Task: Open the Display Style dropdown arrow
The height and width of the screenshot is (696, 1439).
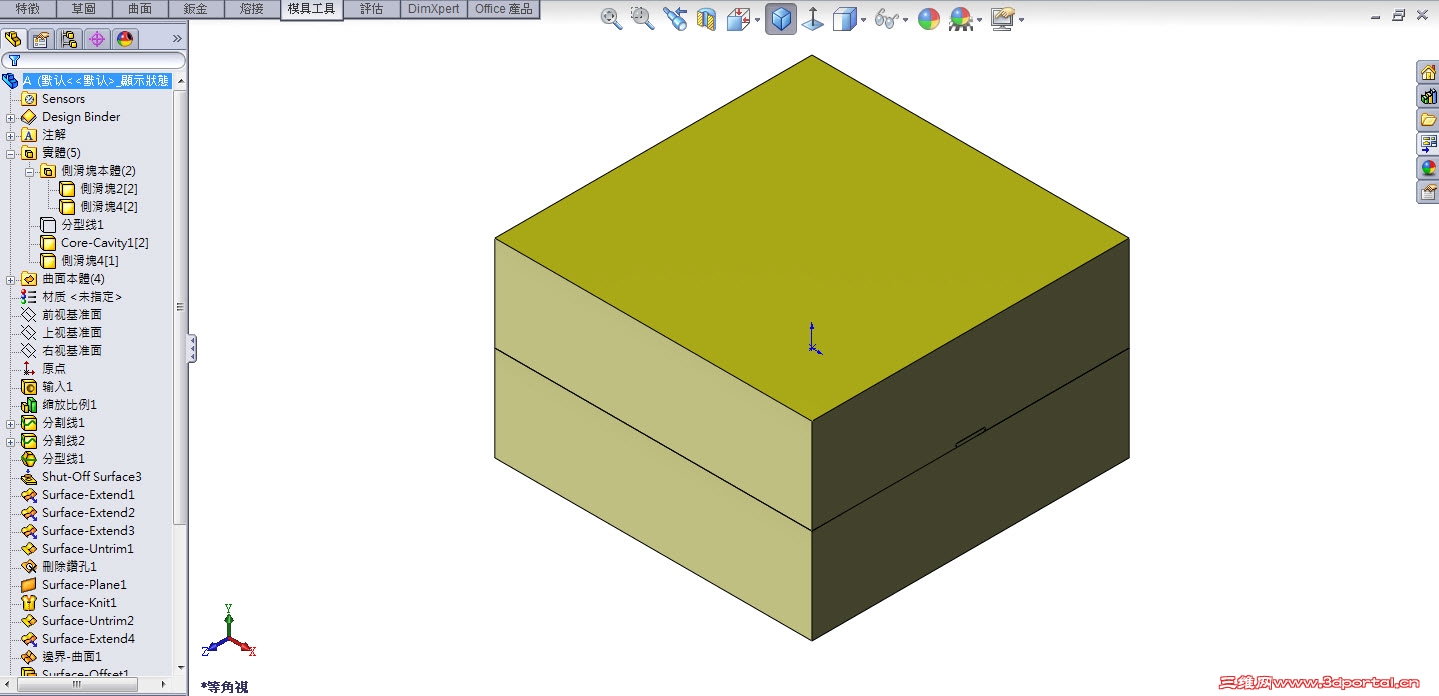Action: 864,20
